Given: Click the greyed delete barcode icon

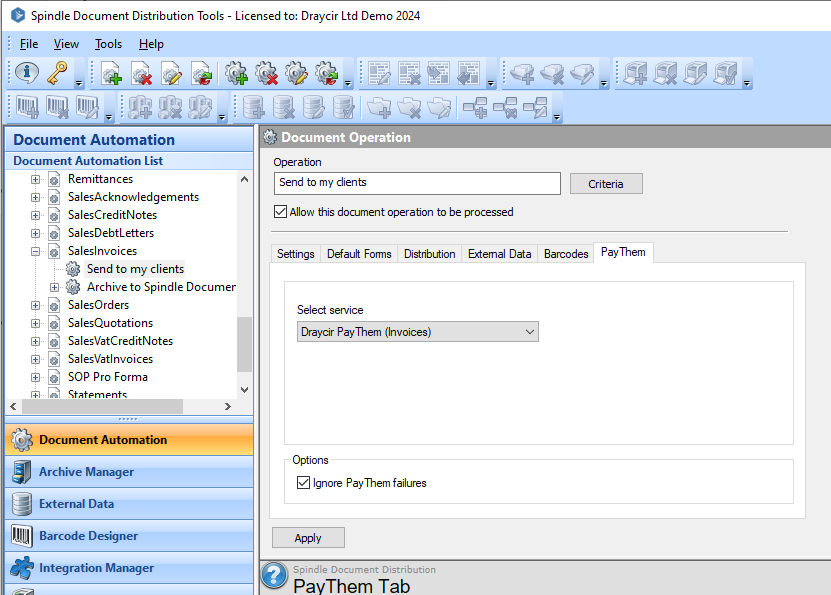Looking at the screenshot, I should (57, 107).
